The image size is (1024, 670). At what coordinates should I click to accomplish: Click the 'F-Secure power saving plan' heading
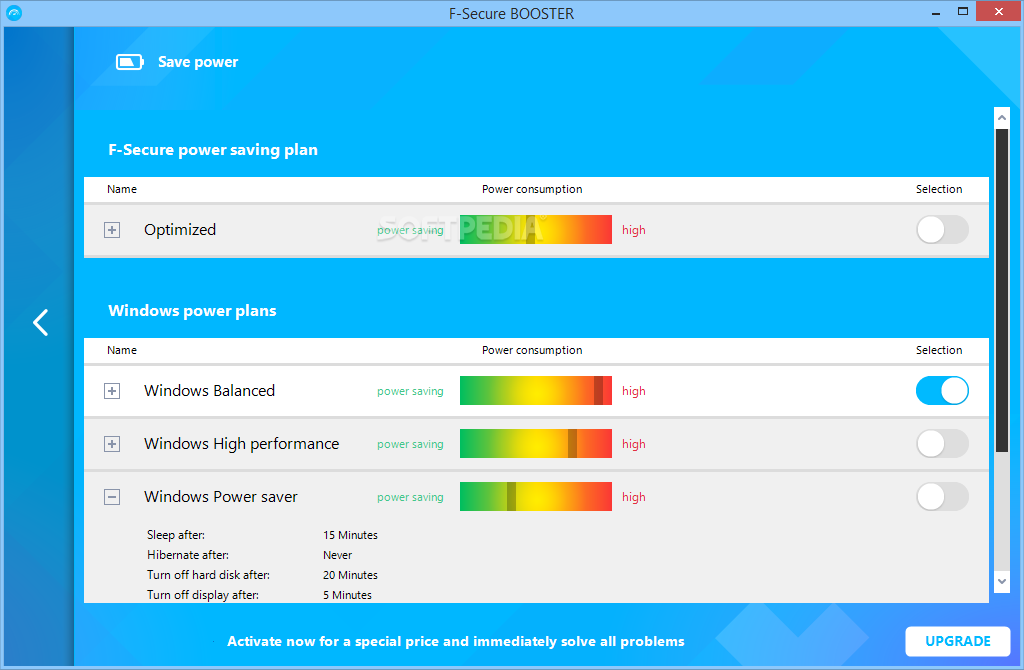[x=213, y=150]
